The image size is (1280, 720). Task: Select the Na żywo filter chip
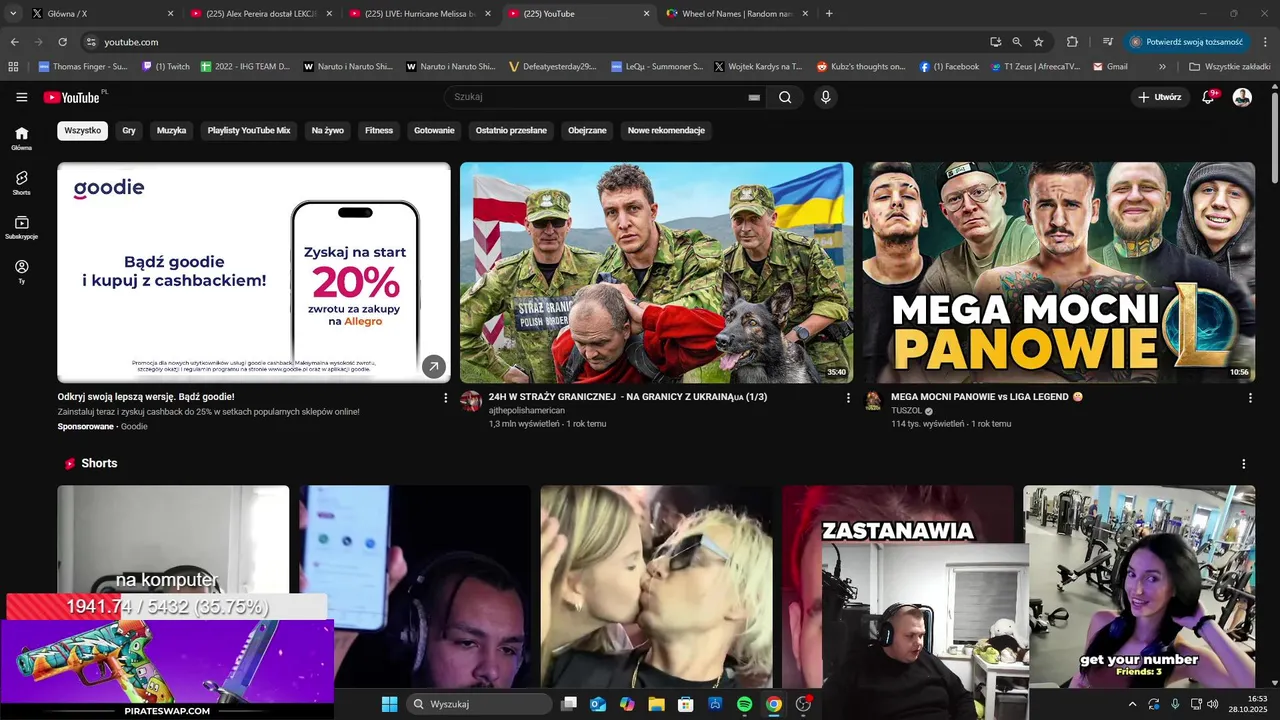pos(328,130)
